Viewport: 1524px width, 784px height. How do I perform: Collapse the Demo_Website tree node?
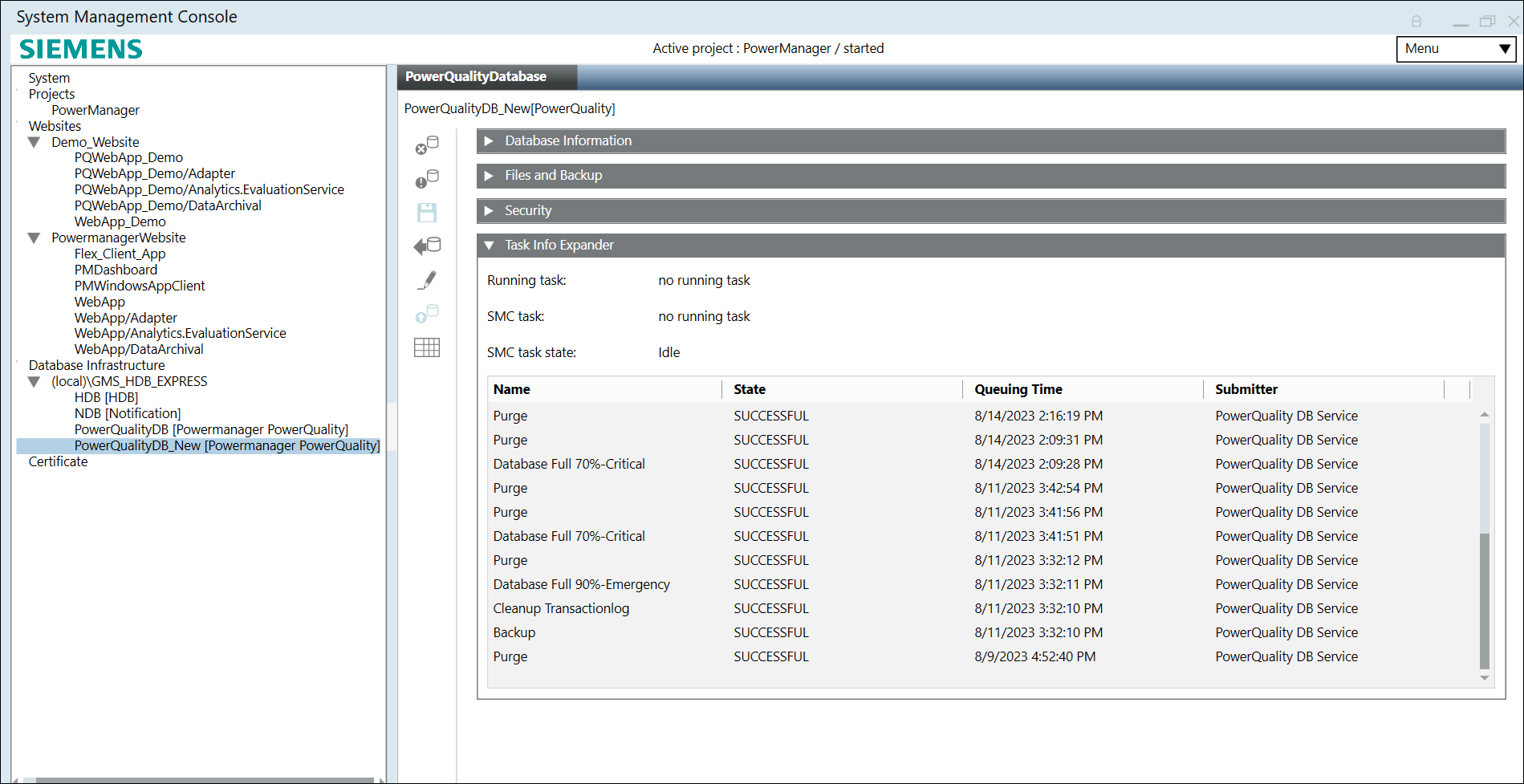(x=34, y=143)
